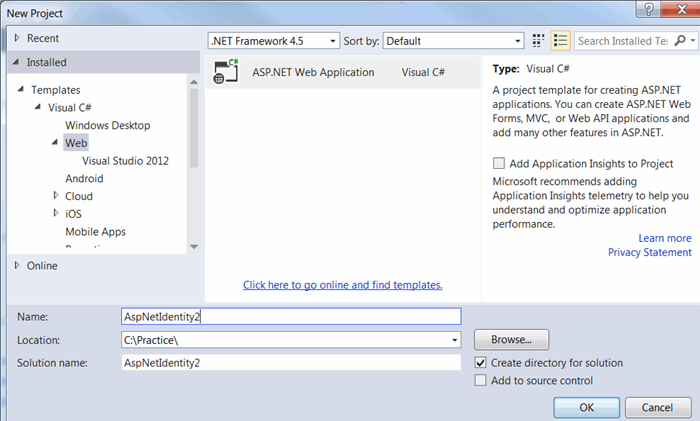Image resolution: width=700 pixels, height=421 pixels.
Task: Expand the Cloud tree node
Action: (x=56, y=195)
